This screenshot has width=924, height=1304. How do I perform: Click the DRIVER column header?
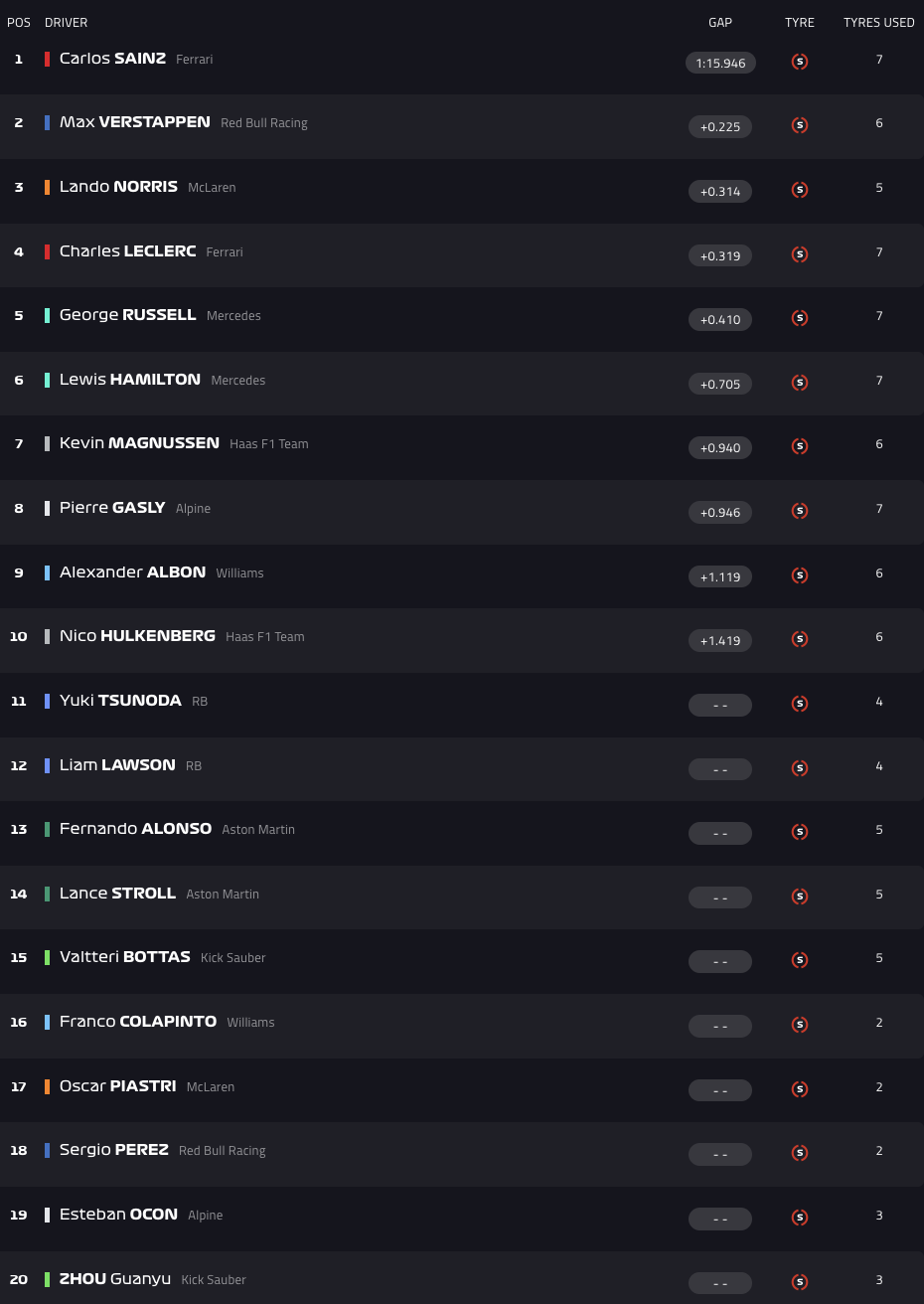tap(66, 23)
